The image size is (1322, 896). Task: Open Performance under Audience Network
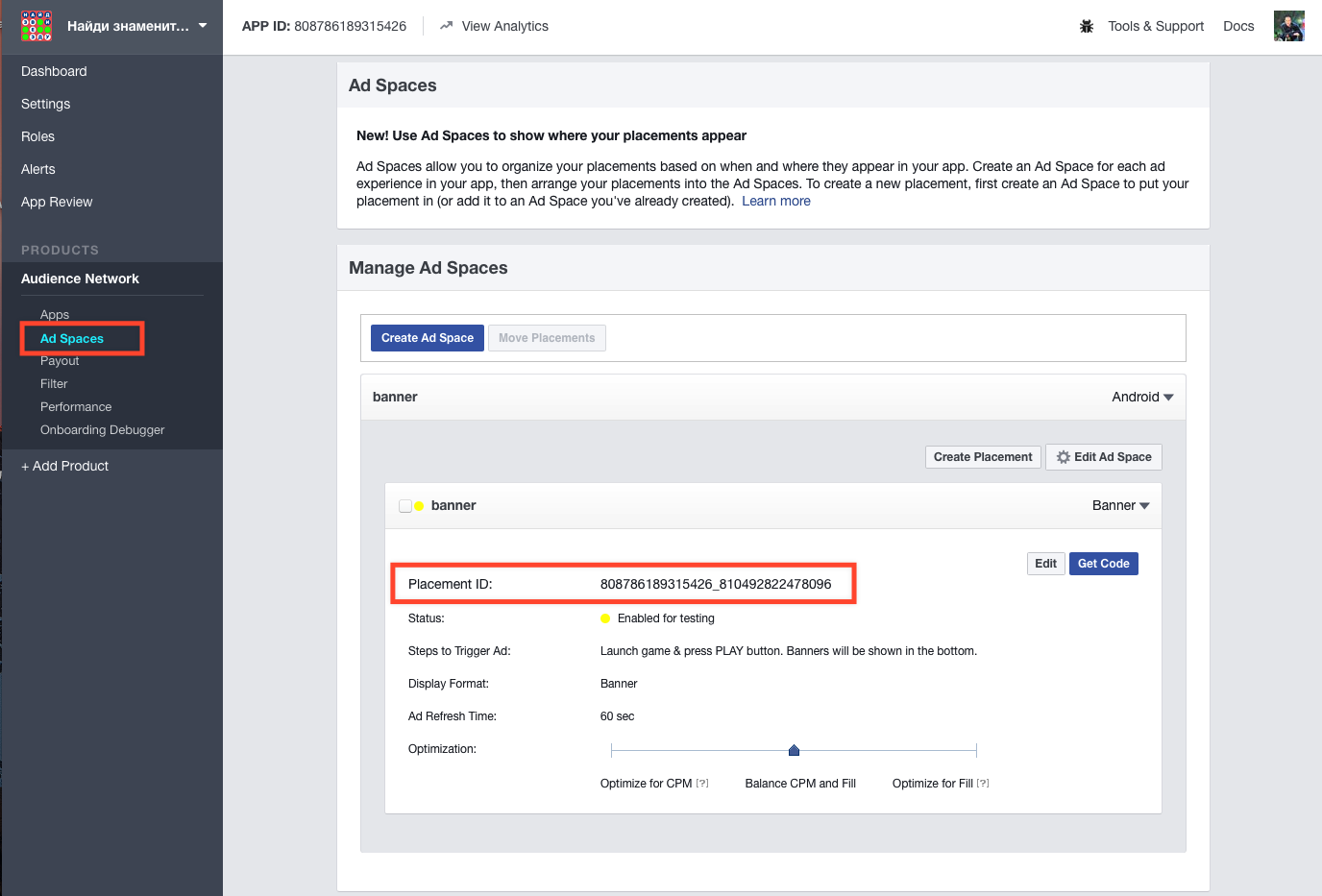pyautogui.click(x=76, y=406)
